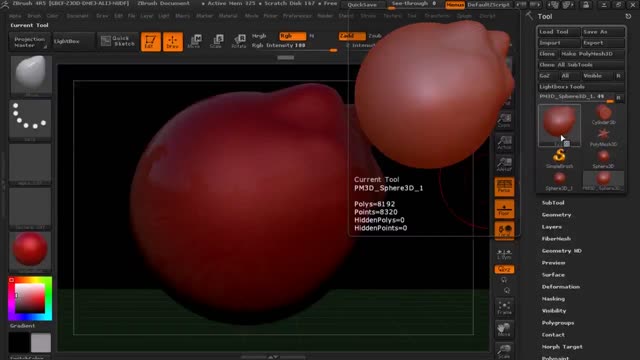Viewport: 640px width, 360px height.
Task: Select the Move transform icon in top shelf
Action: (x=195, y=42)
